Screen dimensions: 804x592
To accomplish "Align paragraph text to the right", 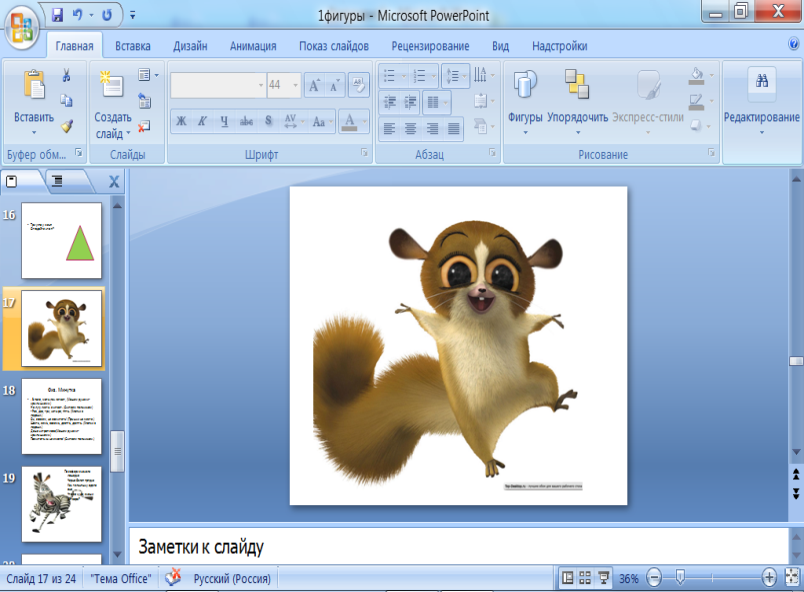I will coord(432,128).
